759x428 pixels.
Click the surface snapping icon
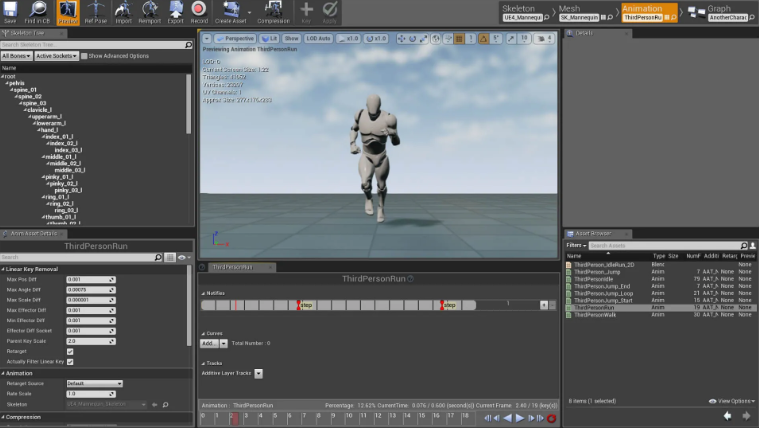point(448,38)
